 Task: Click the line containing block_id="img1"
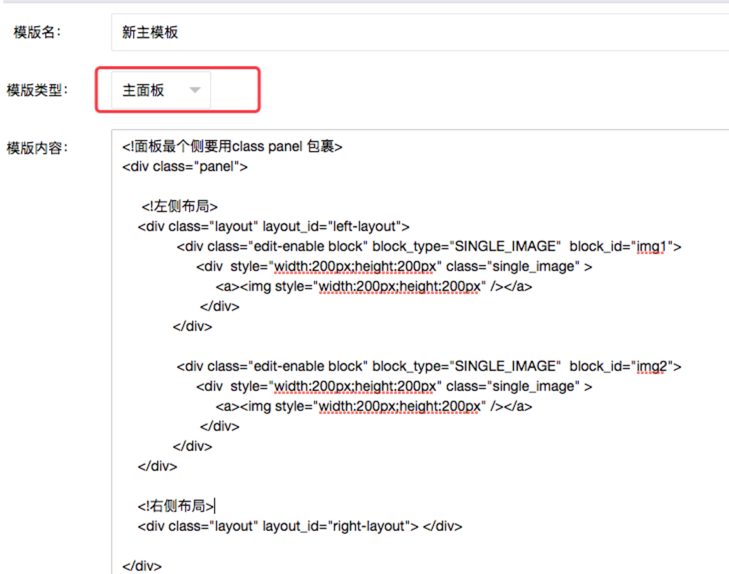pos(429,246)
